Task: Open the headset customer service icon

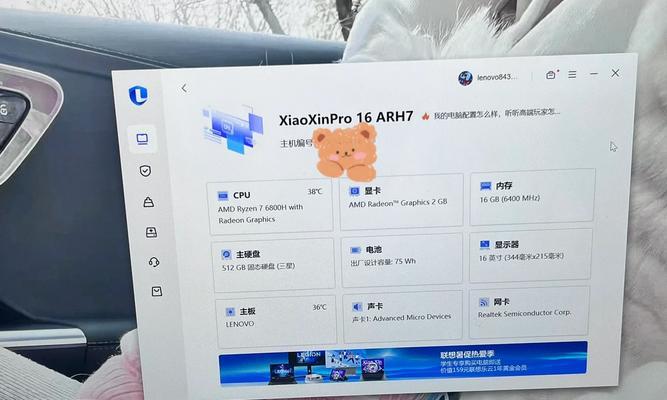Action: (154, 262)
